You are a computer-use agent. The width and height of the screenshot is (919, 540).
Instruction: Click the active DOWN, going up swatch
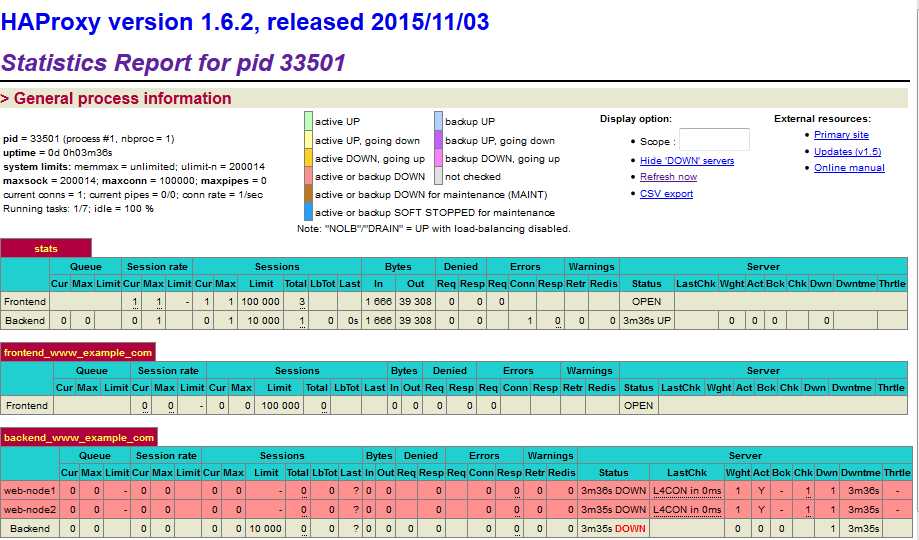tap(308, 158)
